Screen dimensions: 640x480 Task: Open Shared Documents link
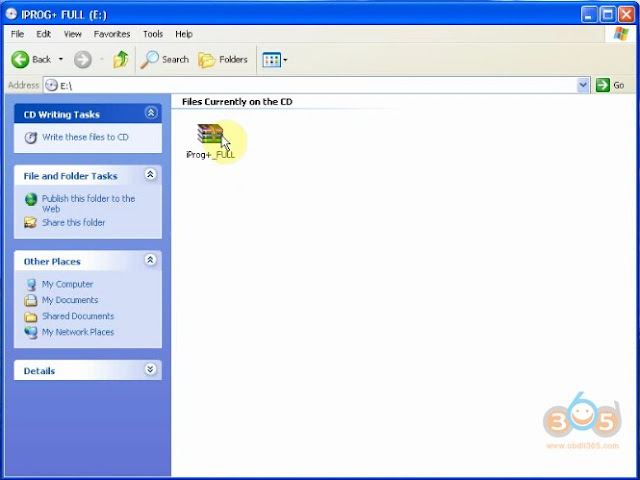tap(78, 316)
